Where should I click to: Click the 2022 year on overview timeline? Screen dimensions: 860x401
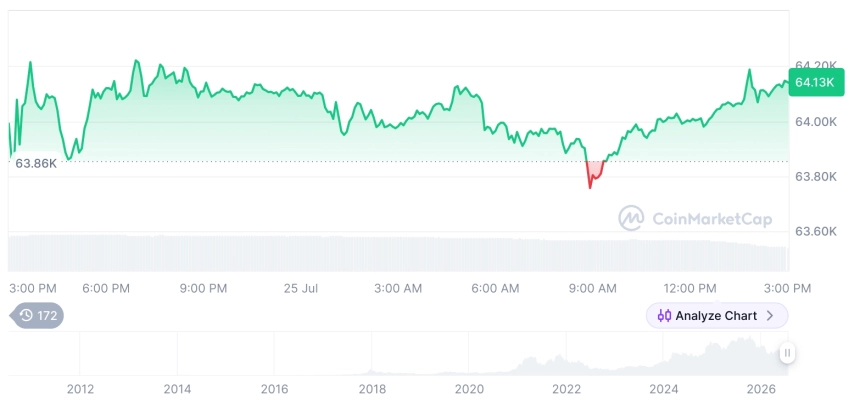(x=566, y=389)
